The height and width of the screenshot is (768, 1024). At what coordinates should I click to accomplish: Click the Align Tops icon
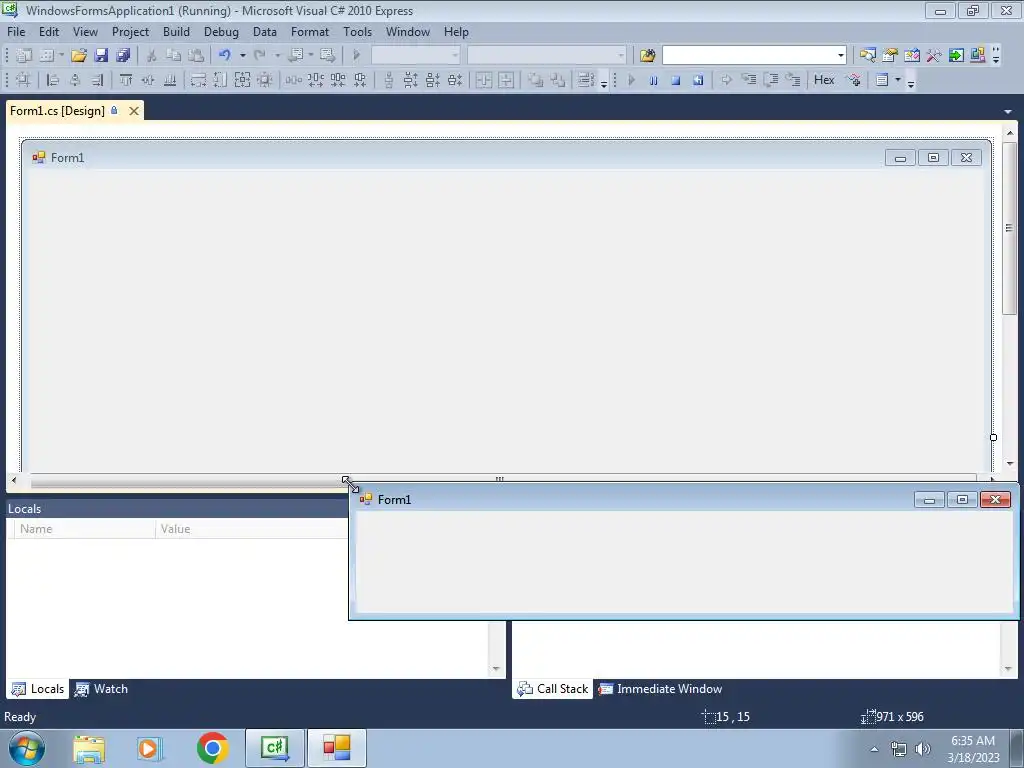point(126,80)
